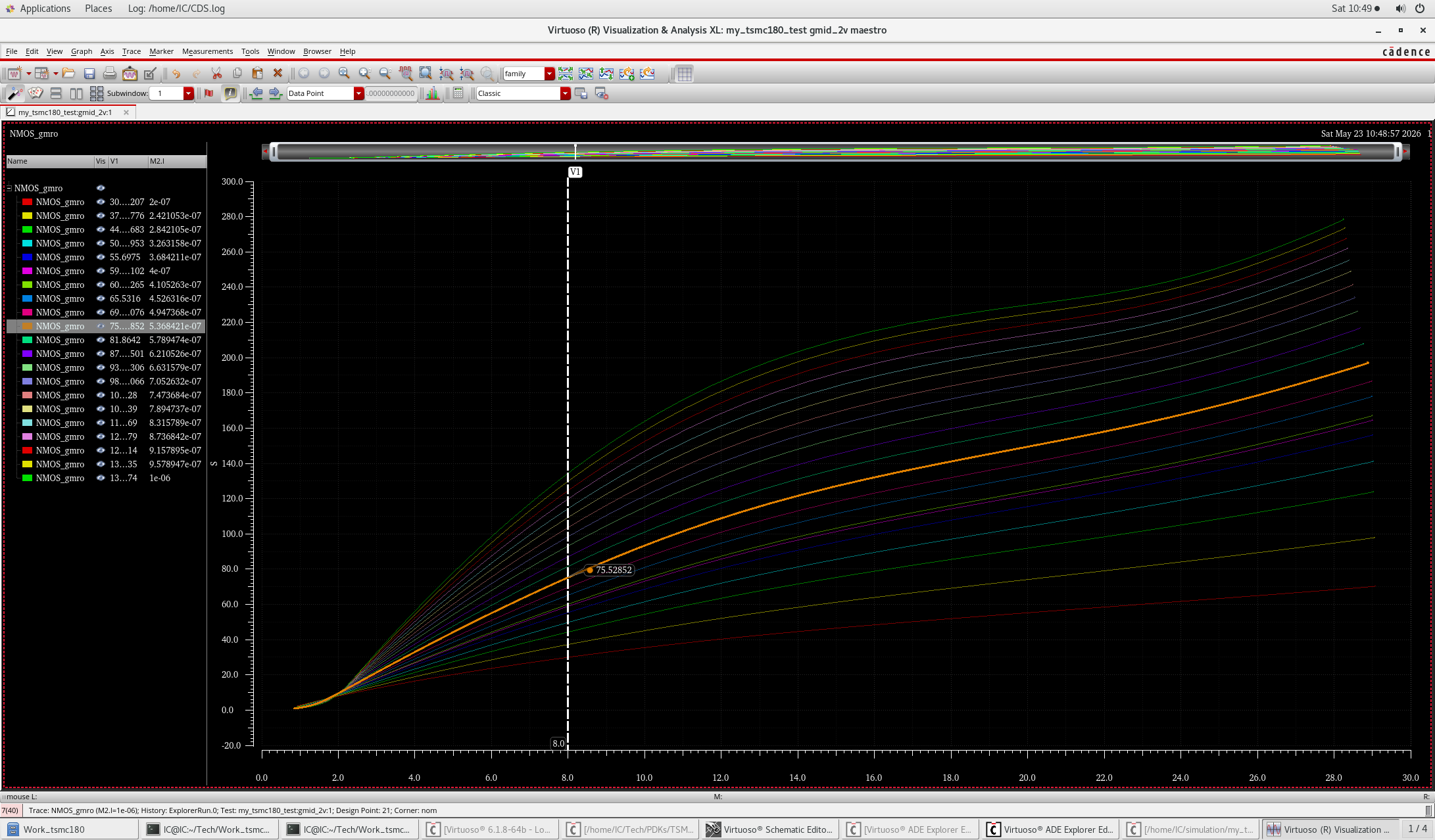
Task: Expand the new graph icon dropdown arrow
Action: click(28, 74)
